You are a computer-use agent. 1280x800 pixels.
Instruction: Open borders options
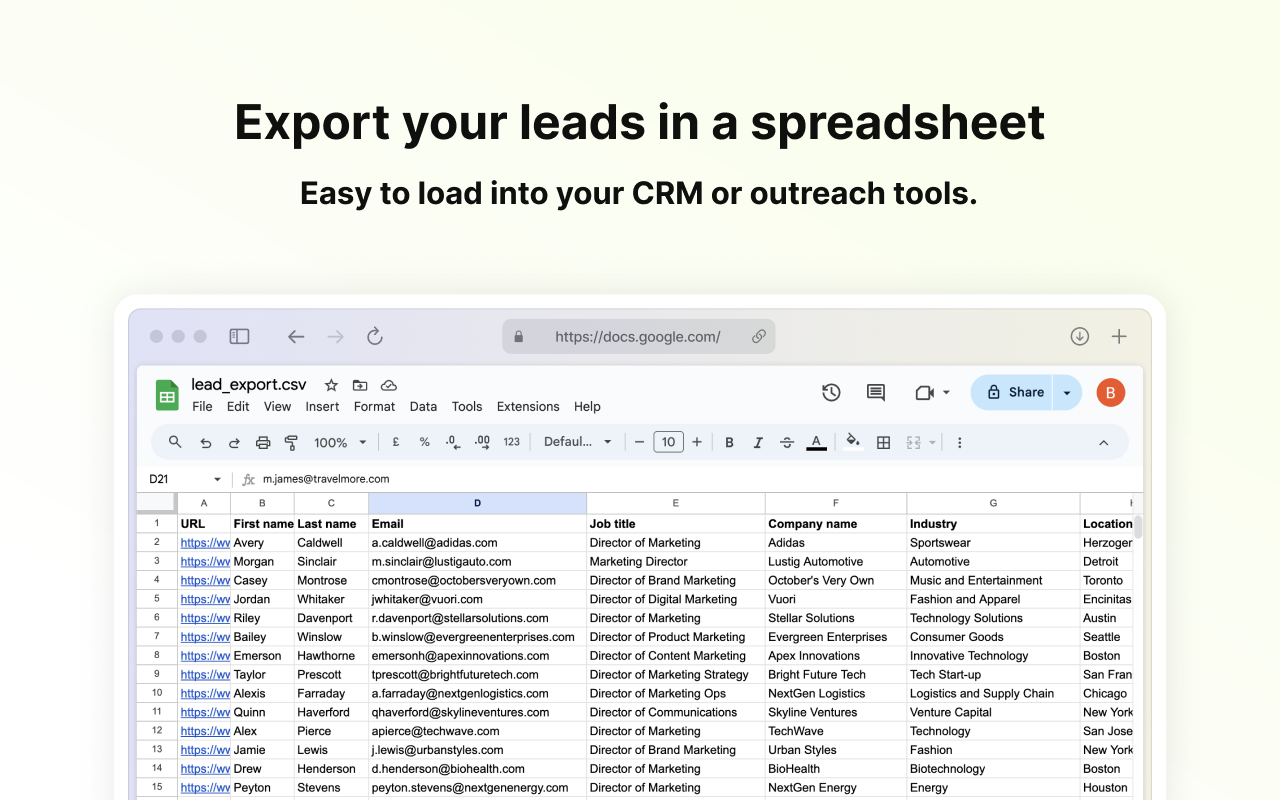click(x=883, y=442)
